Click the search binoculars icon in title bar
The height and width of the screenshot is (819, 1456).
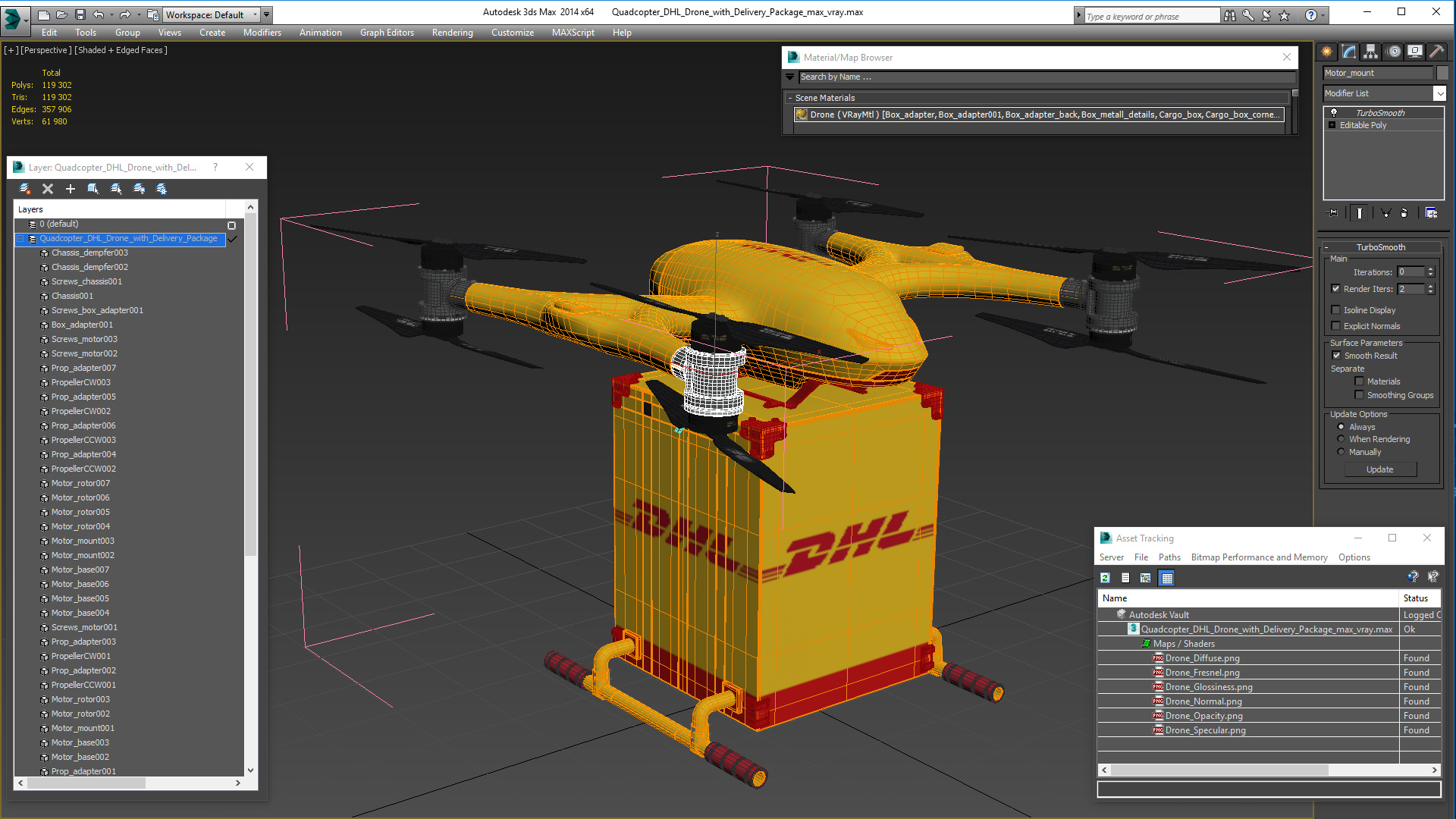1229,15
